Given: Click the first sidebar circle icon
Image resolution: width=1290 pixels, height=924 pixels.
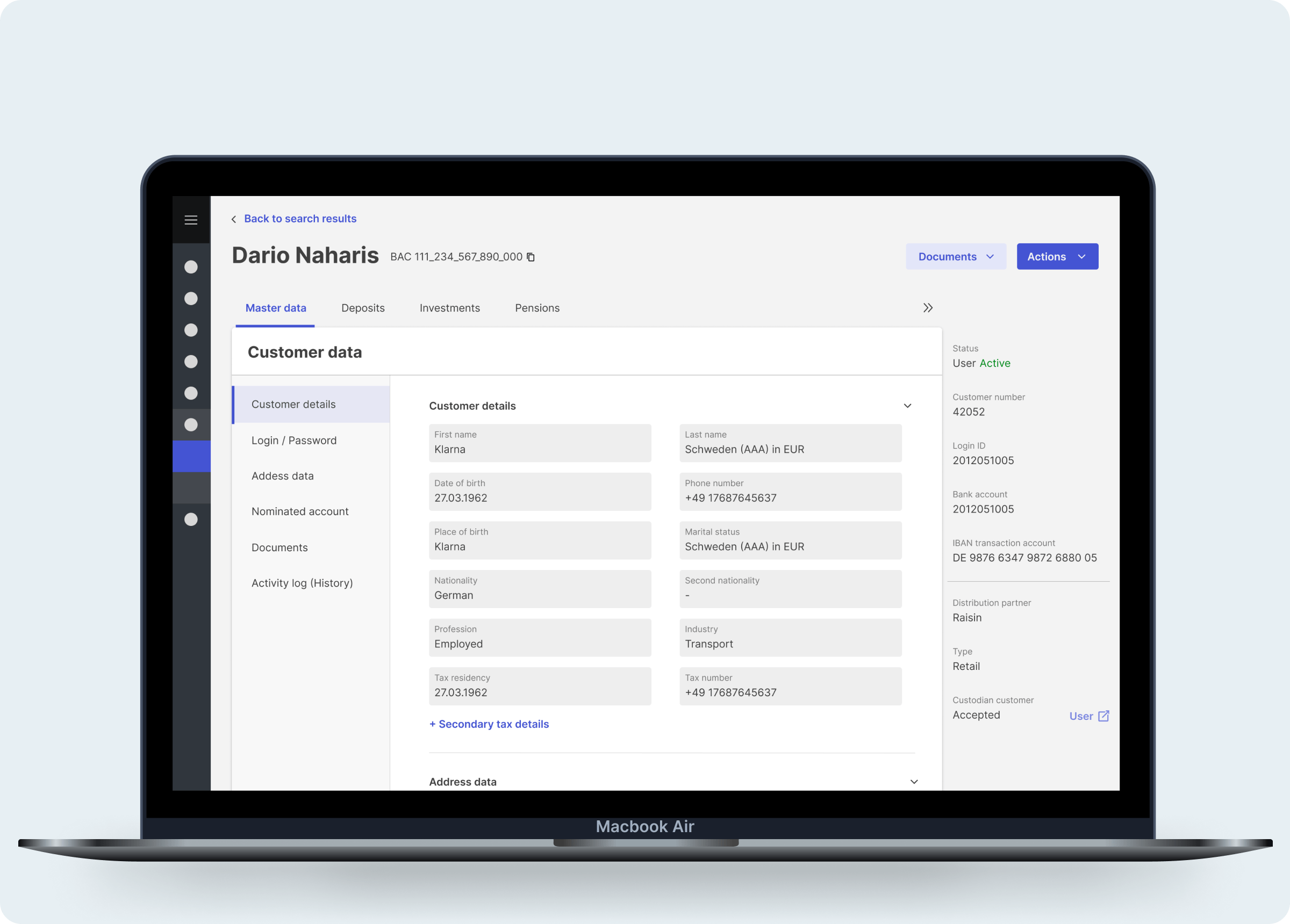Looking at the screenshot, I should (190, 266).
